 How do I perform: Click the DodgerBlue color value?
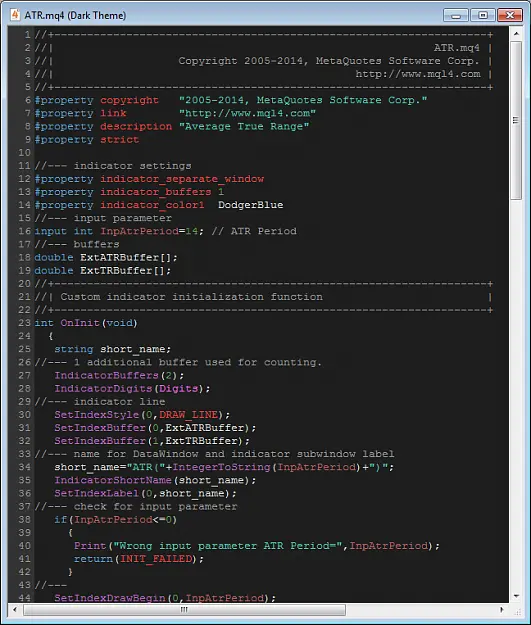point(250,205)
